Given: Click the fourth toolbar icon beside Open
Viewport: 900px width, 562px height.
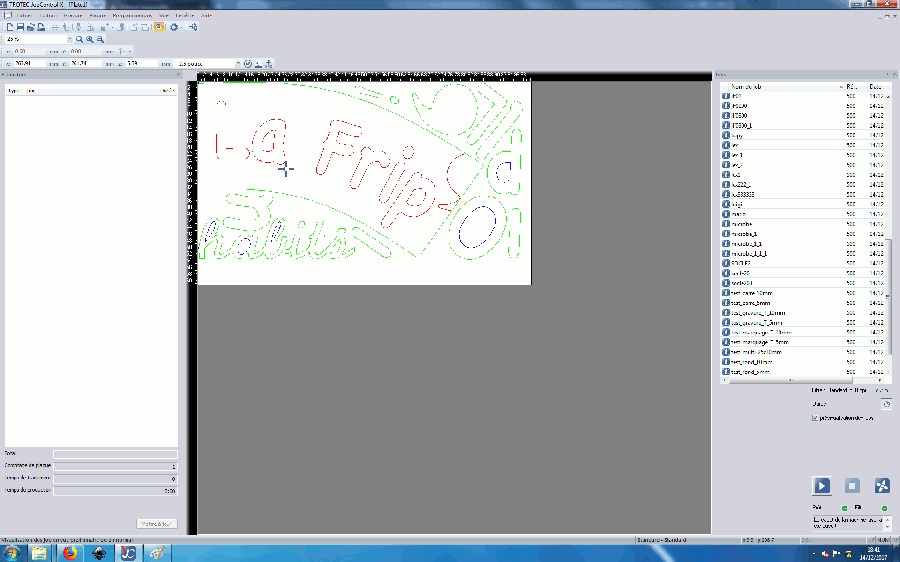Looking at the screenshot, I should (41, 27).
